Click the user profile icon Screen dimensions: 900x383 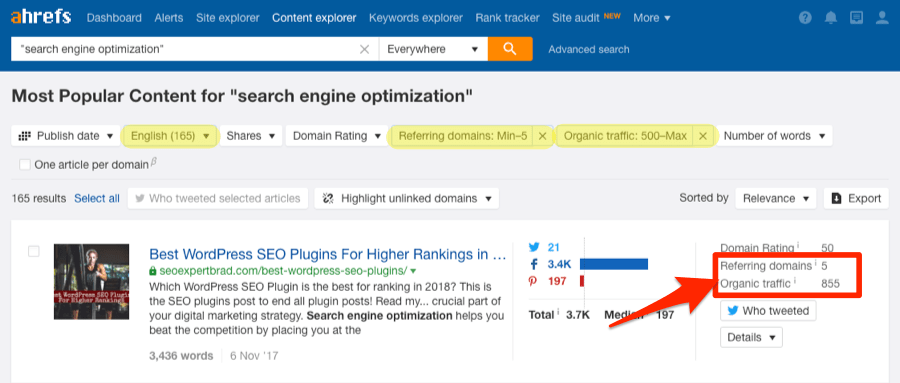point(882,18)
